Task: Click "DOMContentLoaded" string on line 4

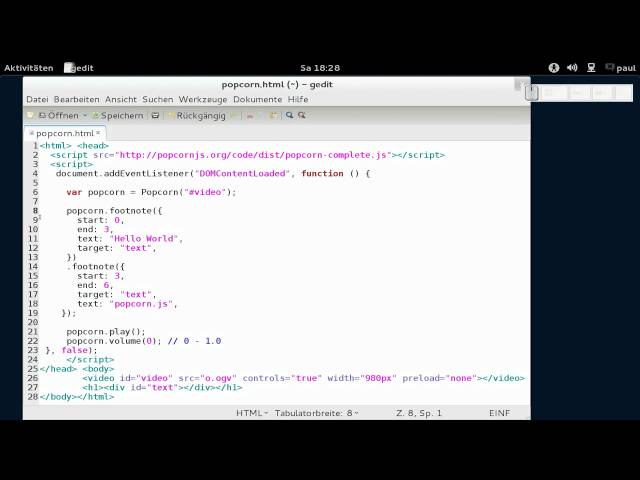Action: point(242,173)
